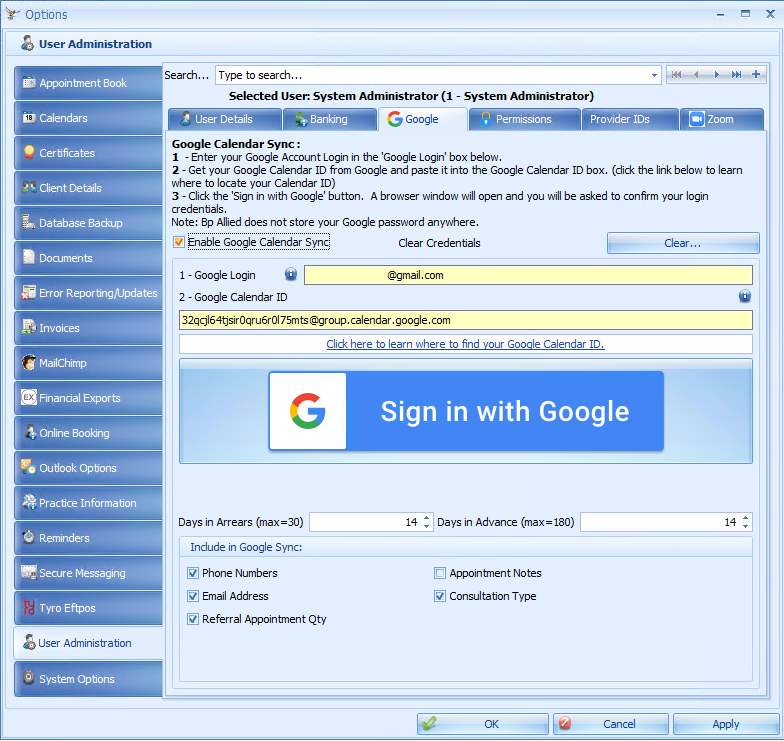This screenshot has width=784, height=741.
Task: Select Practice Information item
Action: coord(88,503)
